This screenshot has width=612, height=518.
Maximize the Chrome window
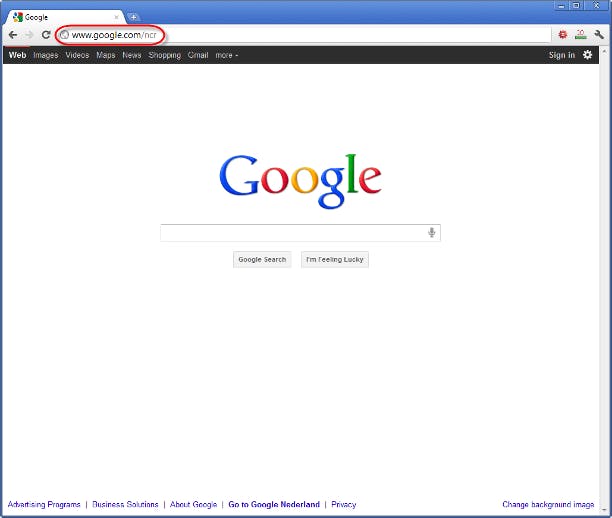click(x=576, y=5)
